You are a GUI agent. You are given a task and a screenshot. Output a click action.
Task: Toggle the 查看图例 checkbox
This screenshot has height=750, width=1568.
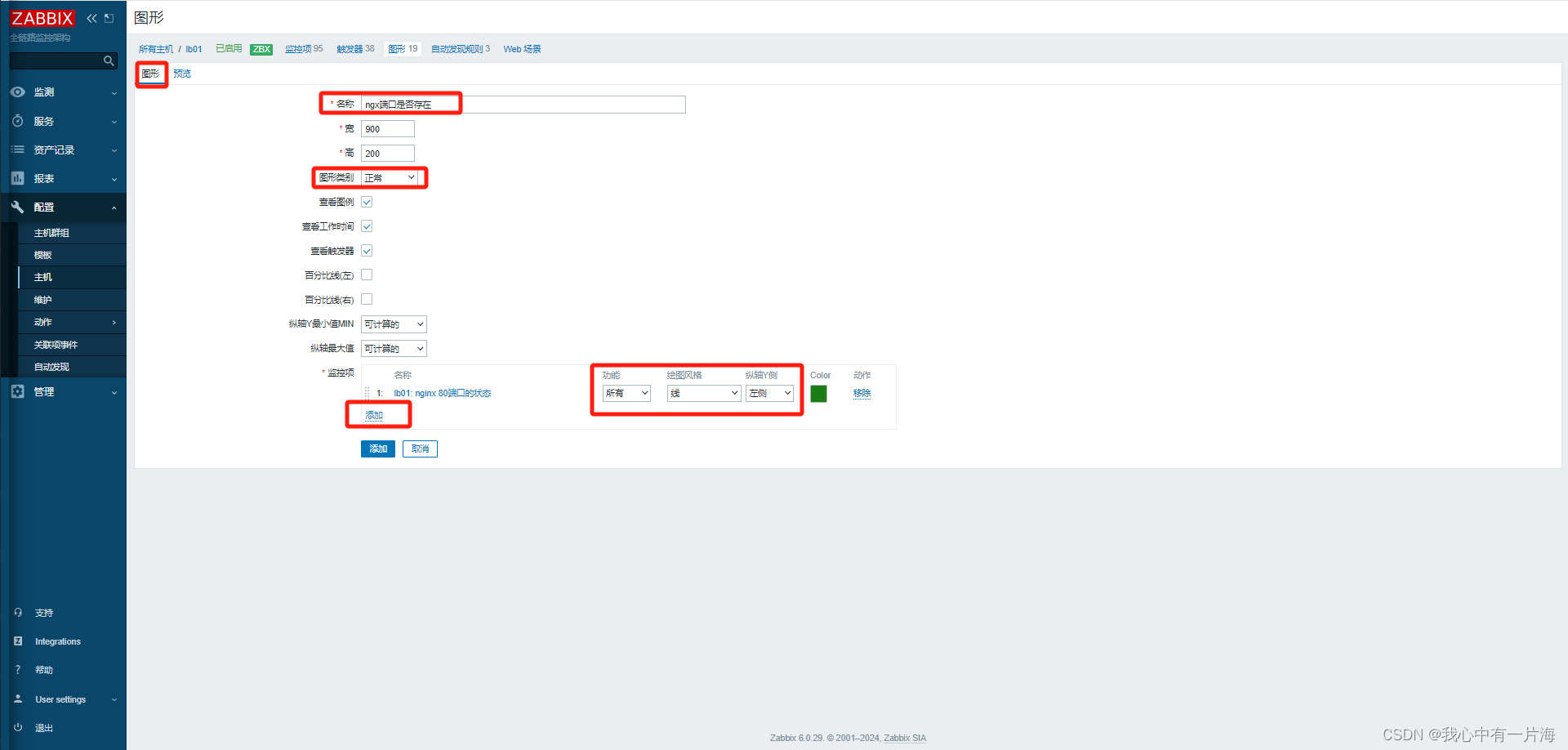click(x=367, y=202)
